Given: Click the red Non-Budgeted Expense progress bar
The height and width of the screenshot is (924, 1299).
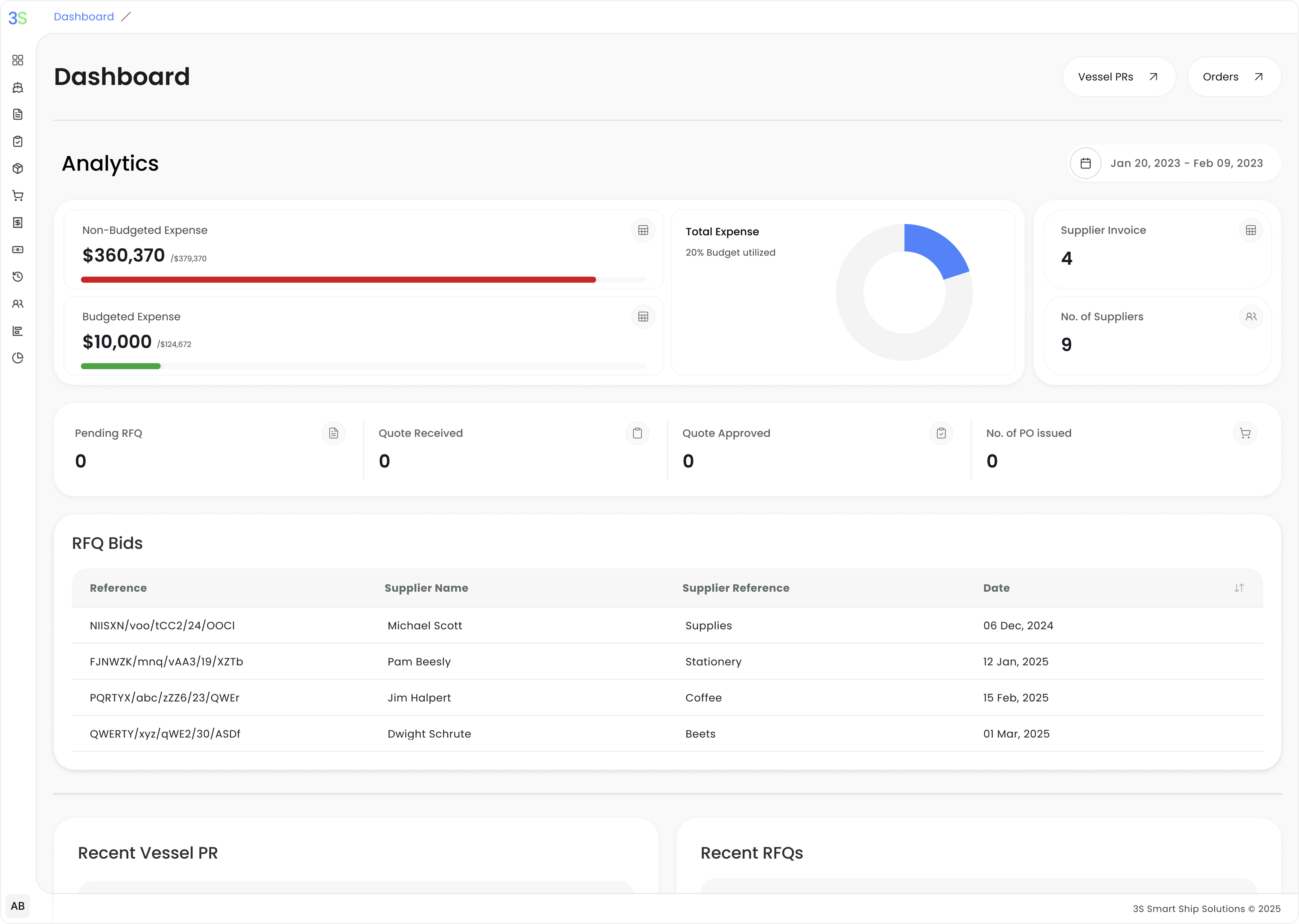Looking at the screenshot, I should click(x=338, y=280).
